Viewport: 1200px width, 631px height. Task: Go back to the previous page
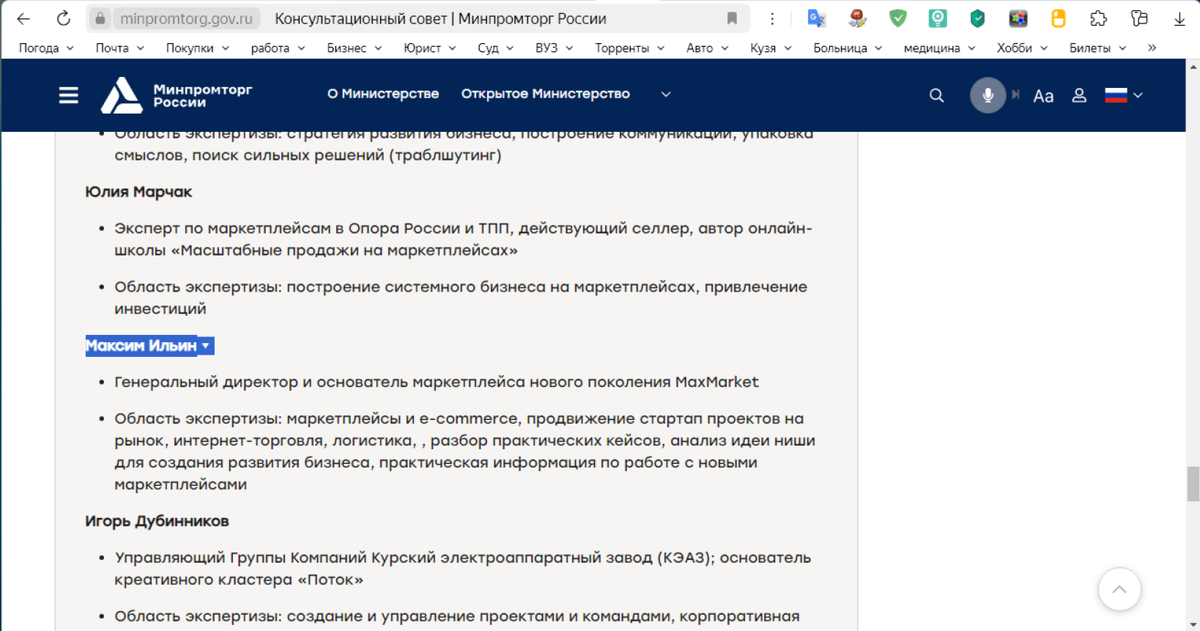click(x=23, y=19)
